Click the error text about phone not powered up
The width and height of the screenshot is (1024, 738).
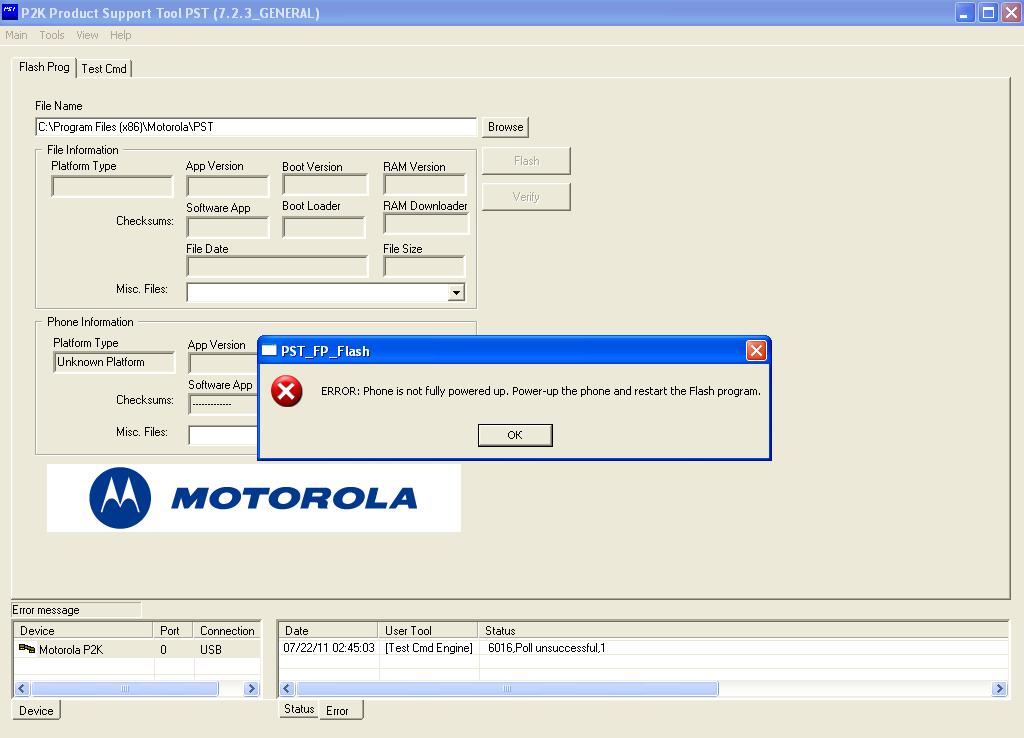tap(541, 391)
